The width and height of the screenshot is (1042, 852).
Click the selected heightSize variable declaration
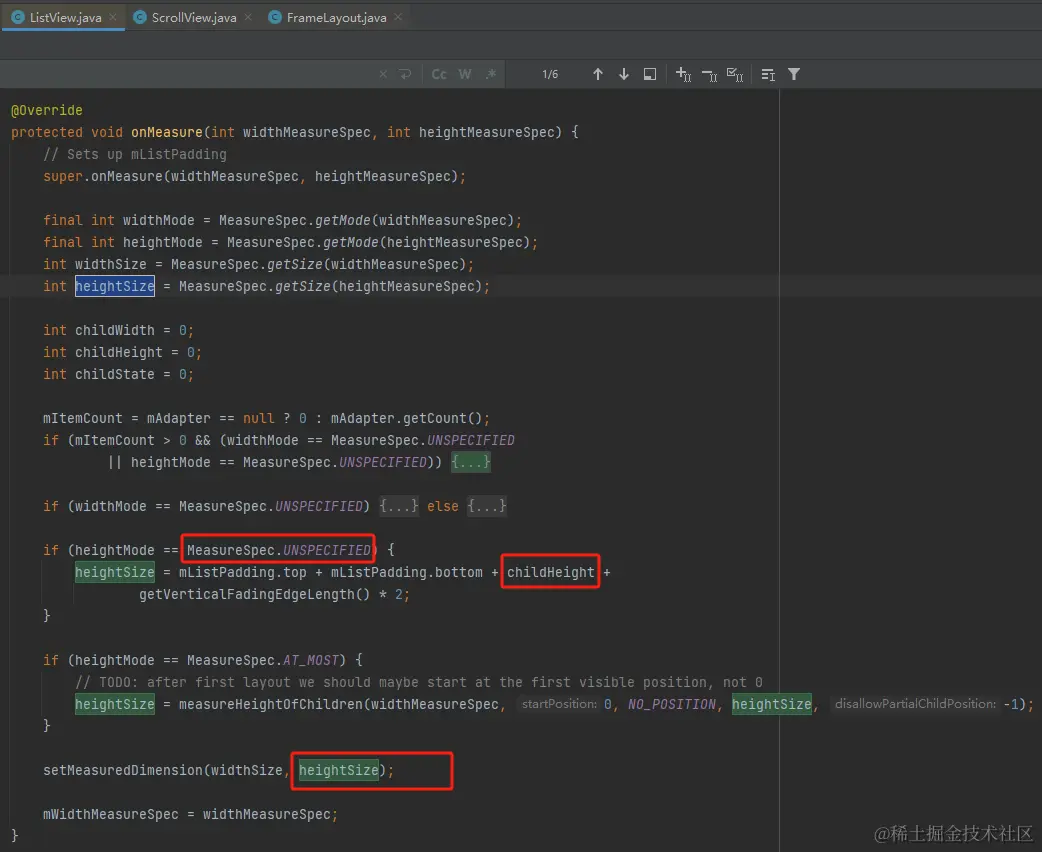pos(114,286)
